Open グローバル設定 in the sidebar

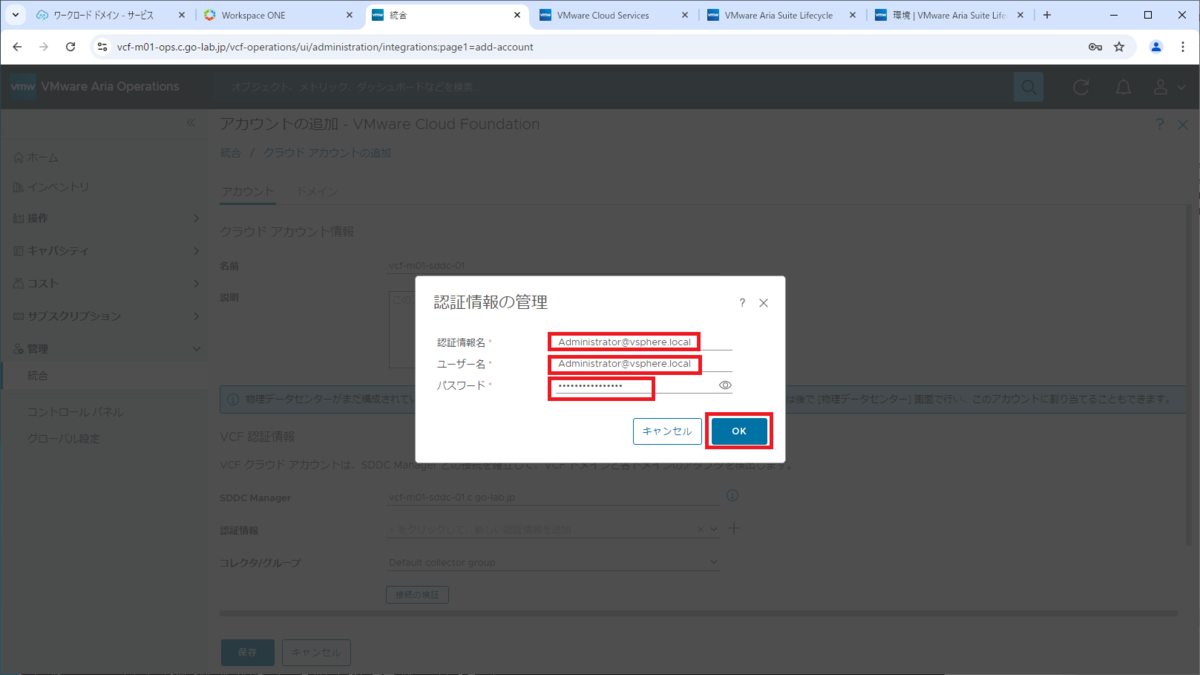[x=64, y=438]
